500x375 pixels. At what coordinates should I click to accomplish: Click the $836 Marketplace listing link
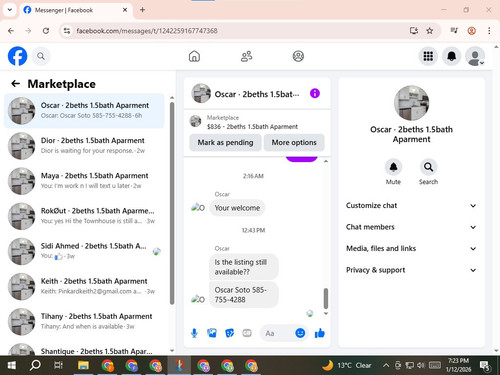pos(252,127)
